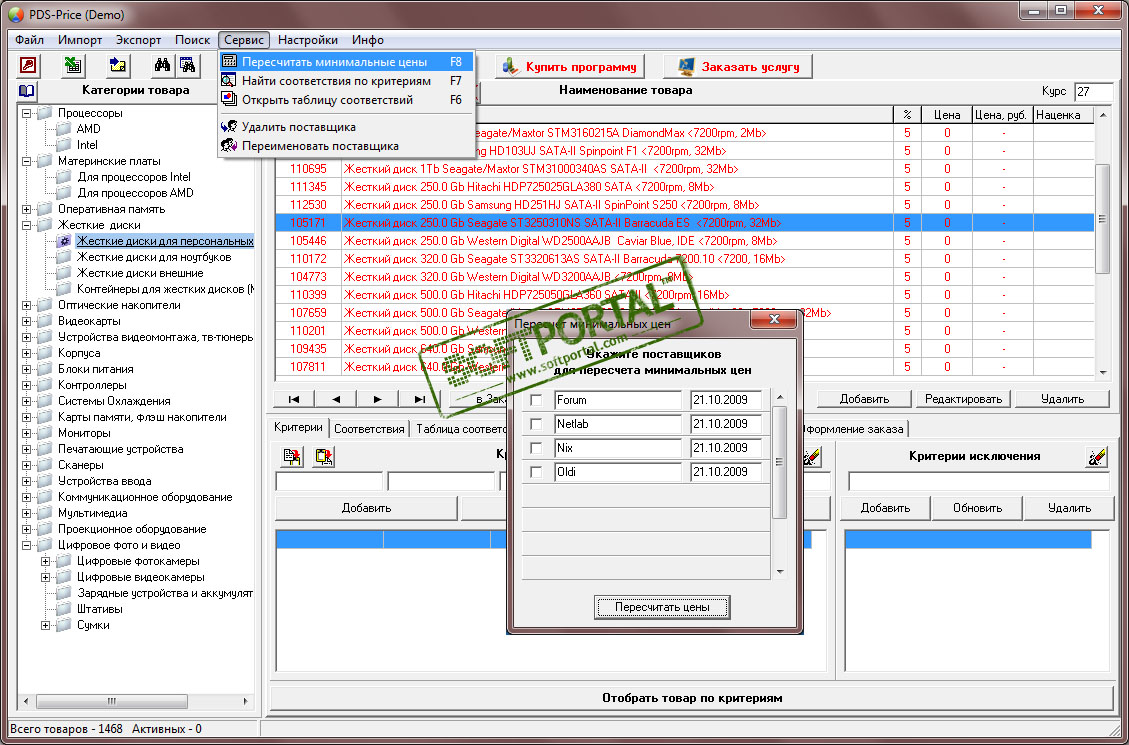The height and width of the screenshot is (745, 1129).
Task: Expand the Цифровые фотокамеры tree node
Action: (x=45, y=561)
